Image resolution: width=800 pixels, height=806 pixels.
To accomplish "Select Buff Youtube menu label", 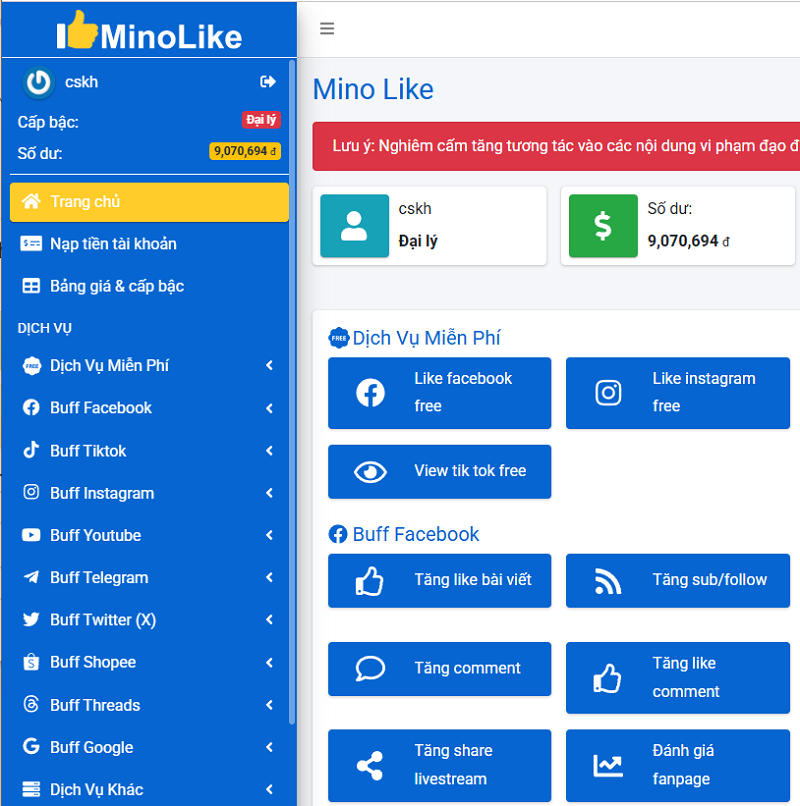I will click(96, 535).
